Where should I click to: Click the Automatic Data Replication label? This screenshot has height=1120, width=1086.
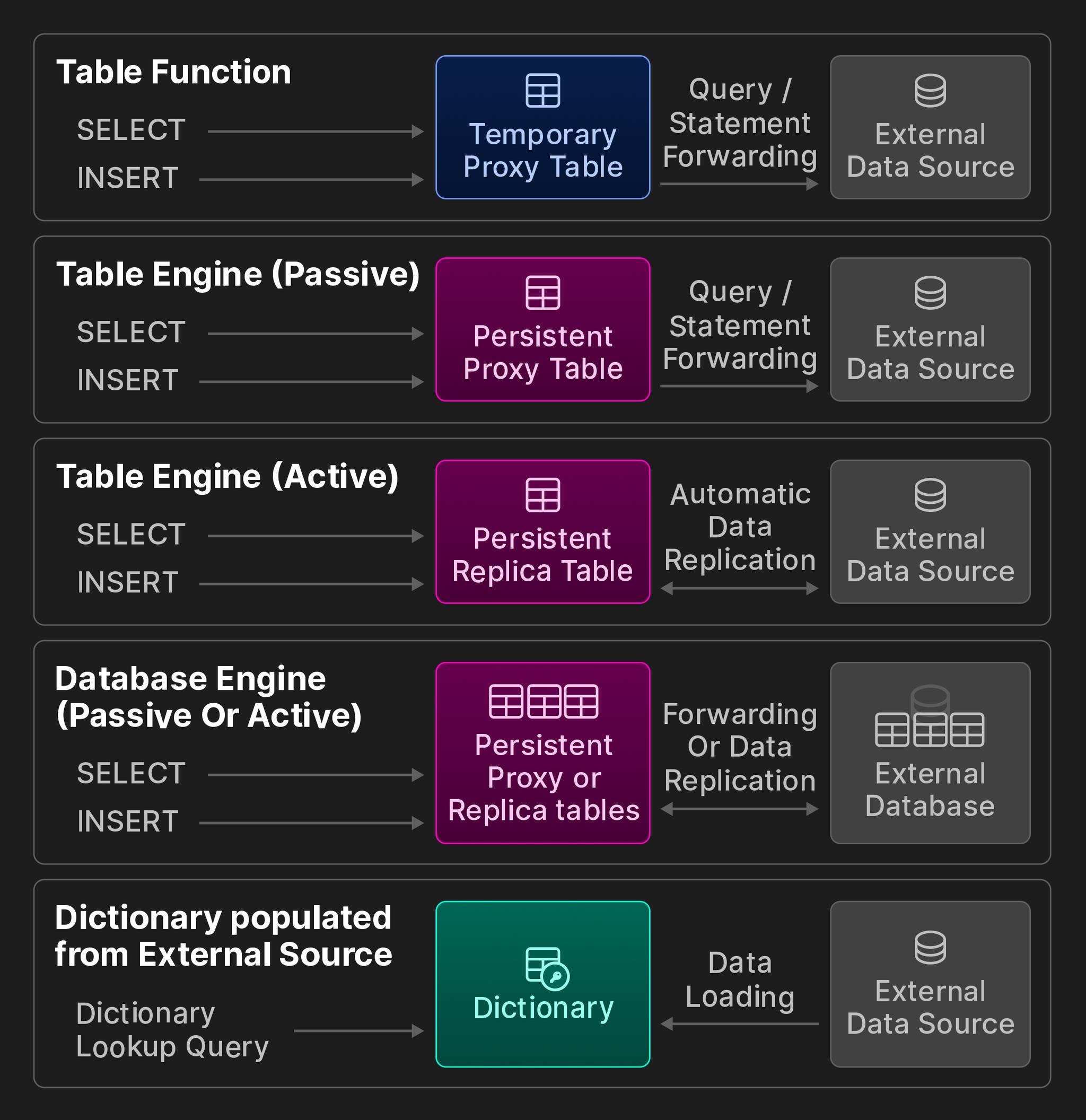[740, 526]
